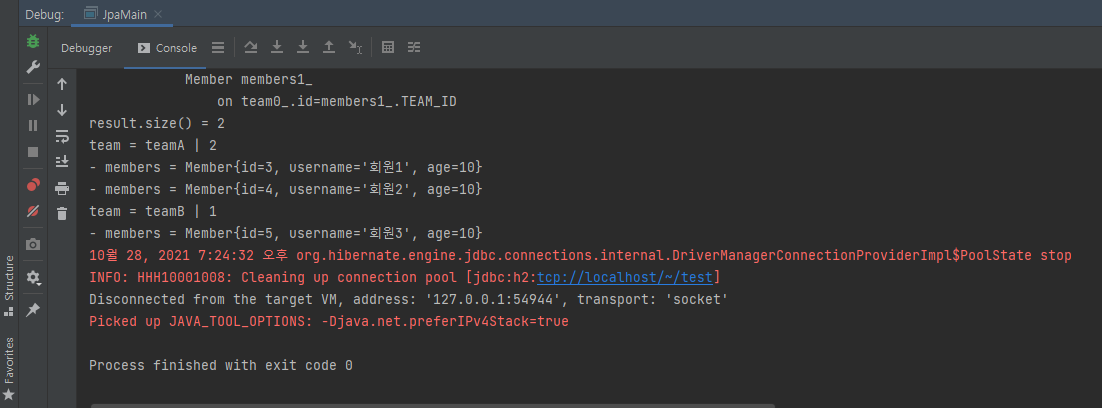Screen dimensions: 1102x408
Task: Click the Pause Program icon
Action: click(33, 126)
